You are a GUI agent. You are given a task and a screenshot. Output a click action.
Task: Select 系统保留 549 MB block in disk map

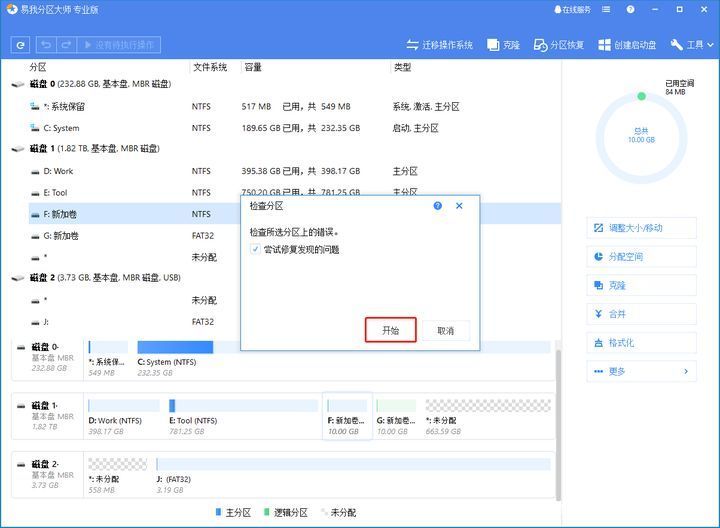pos(107,359)
